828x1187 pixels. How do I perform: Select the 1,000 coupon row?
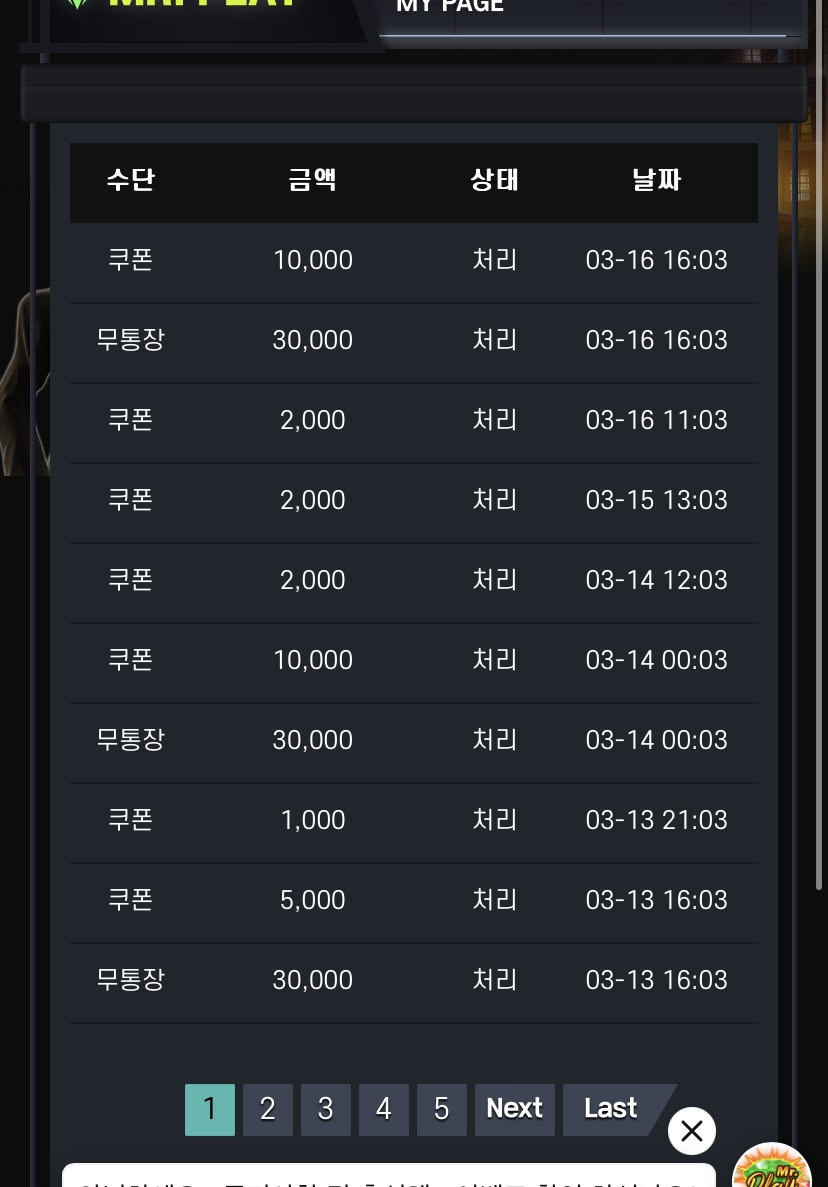click(x=414, y=820)
